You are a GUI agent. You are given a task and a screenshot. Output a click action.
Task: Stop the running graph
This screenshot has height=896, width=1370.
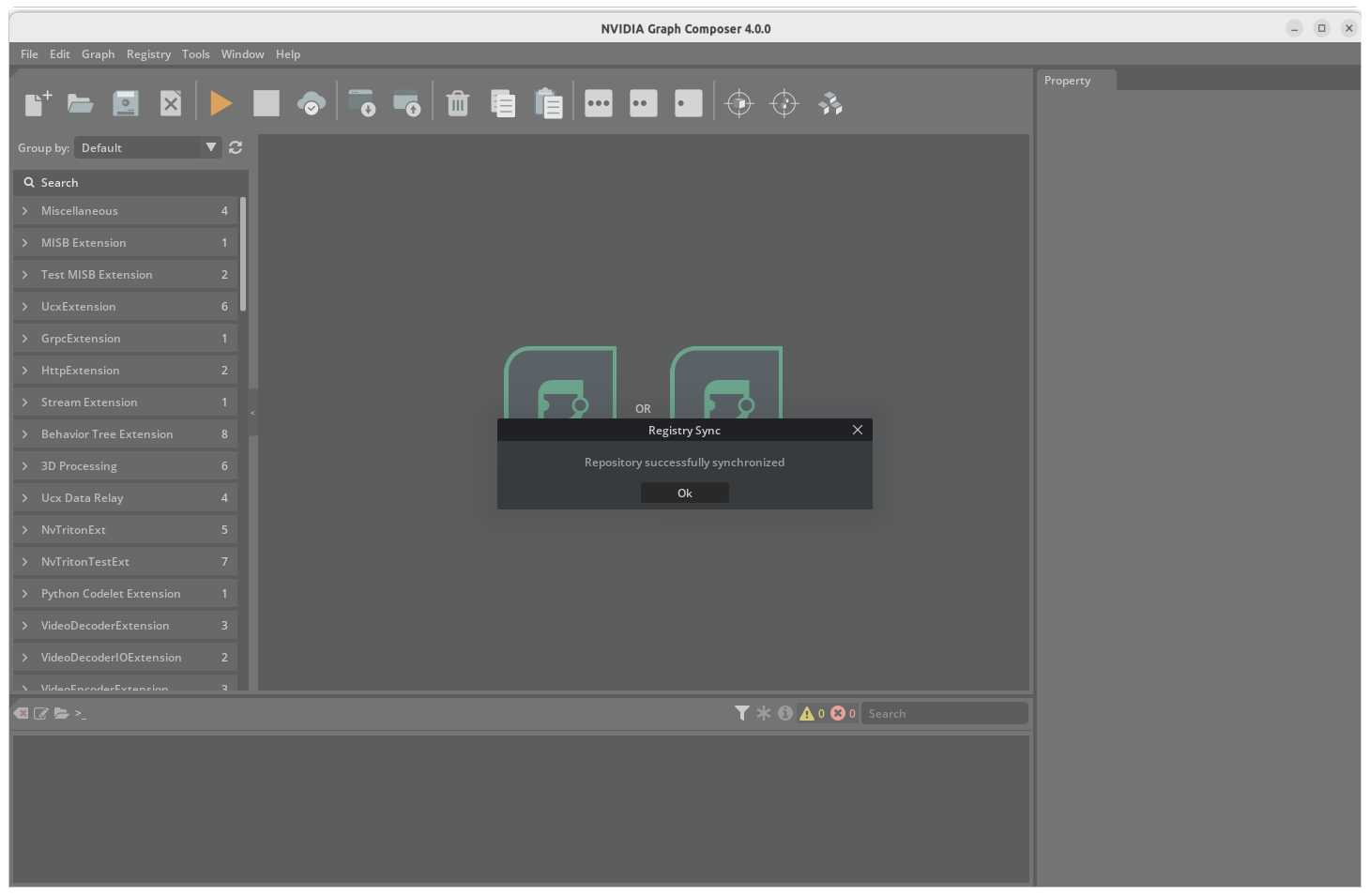tap(266, 103)
